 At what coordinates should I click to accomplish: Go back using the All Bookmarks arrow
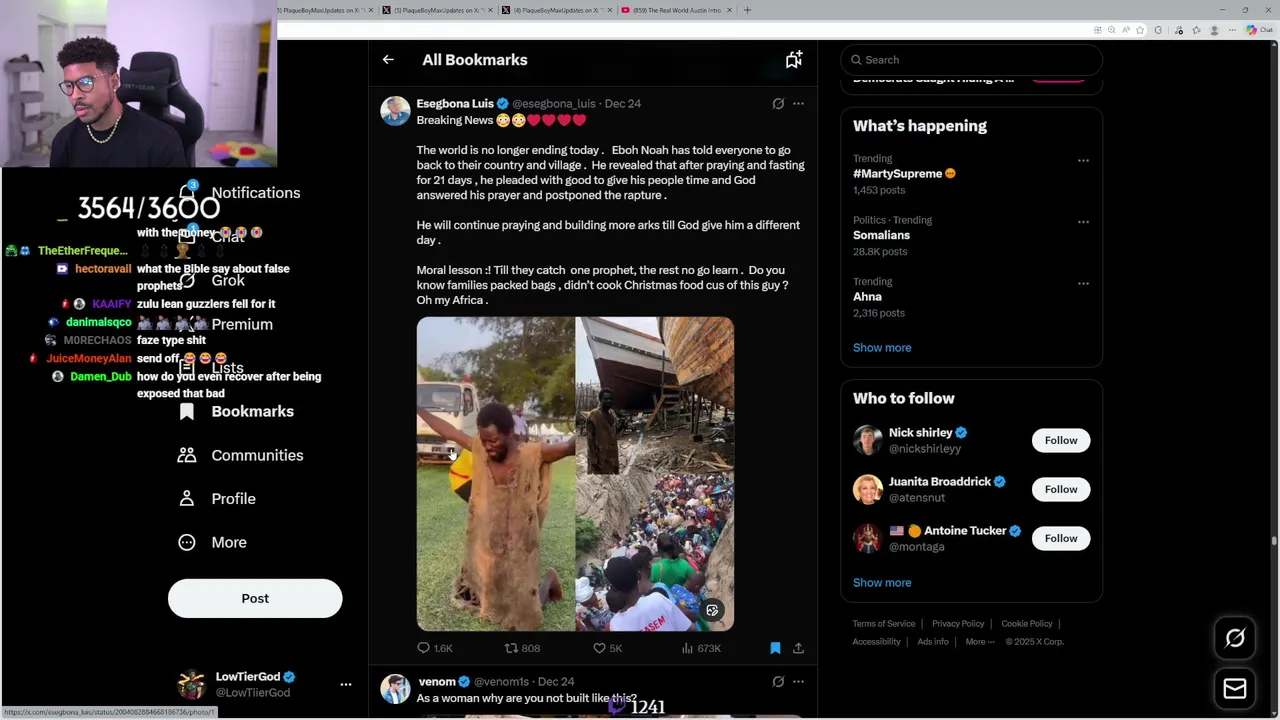[x=388, y=60]
